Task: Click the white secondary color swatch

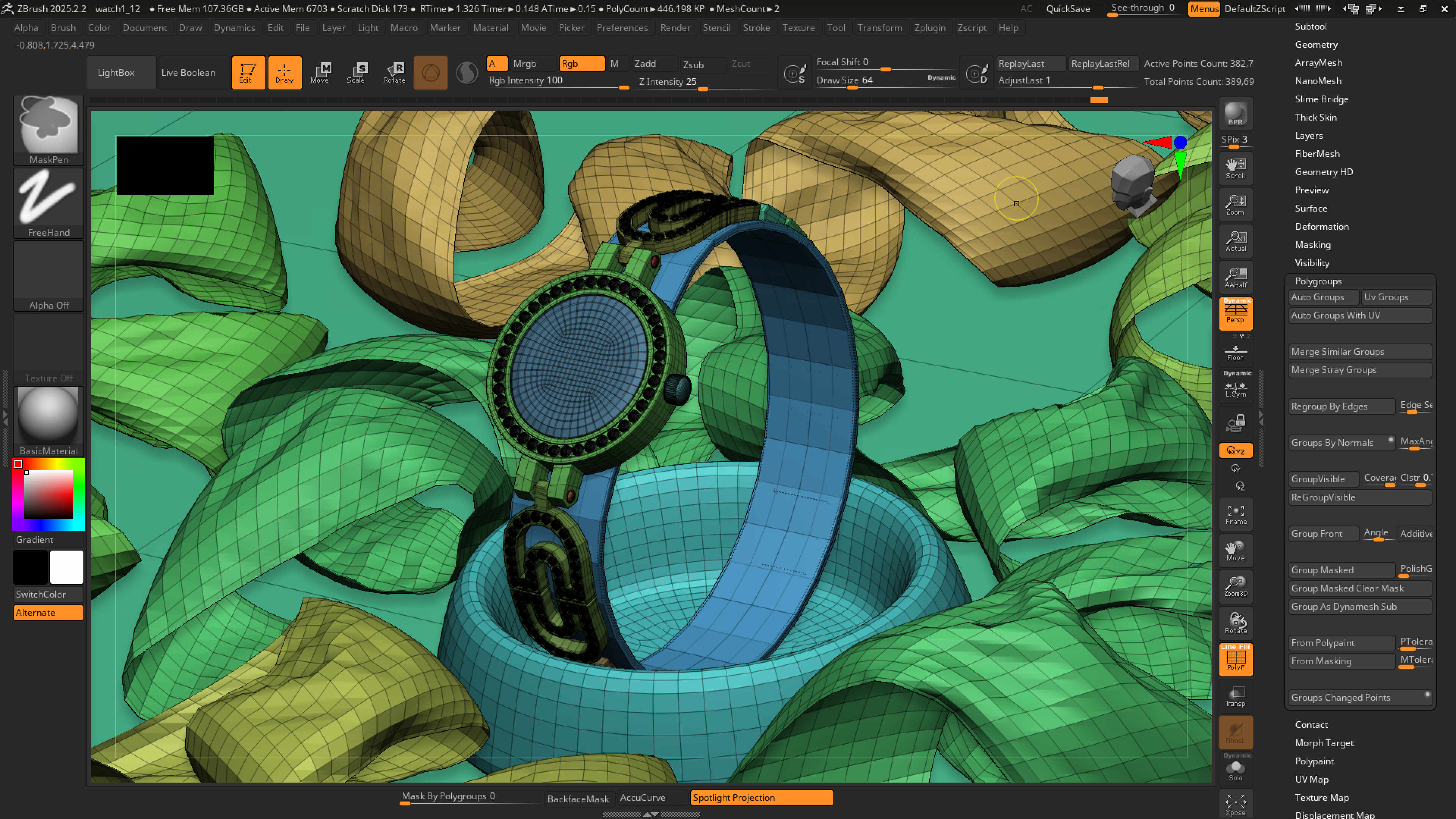Action: pos(67,567)
